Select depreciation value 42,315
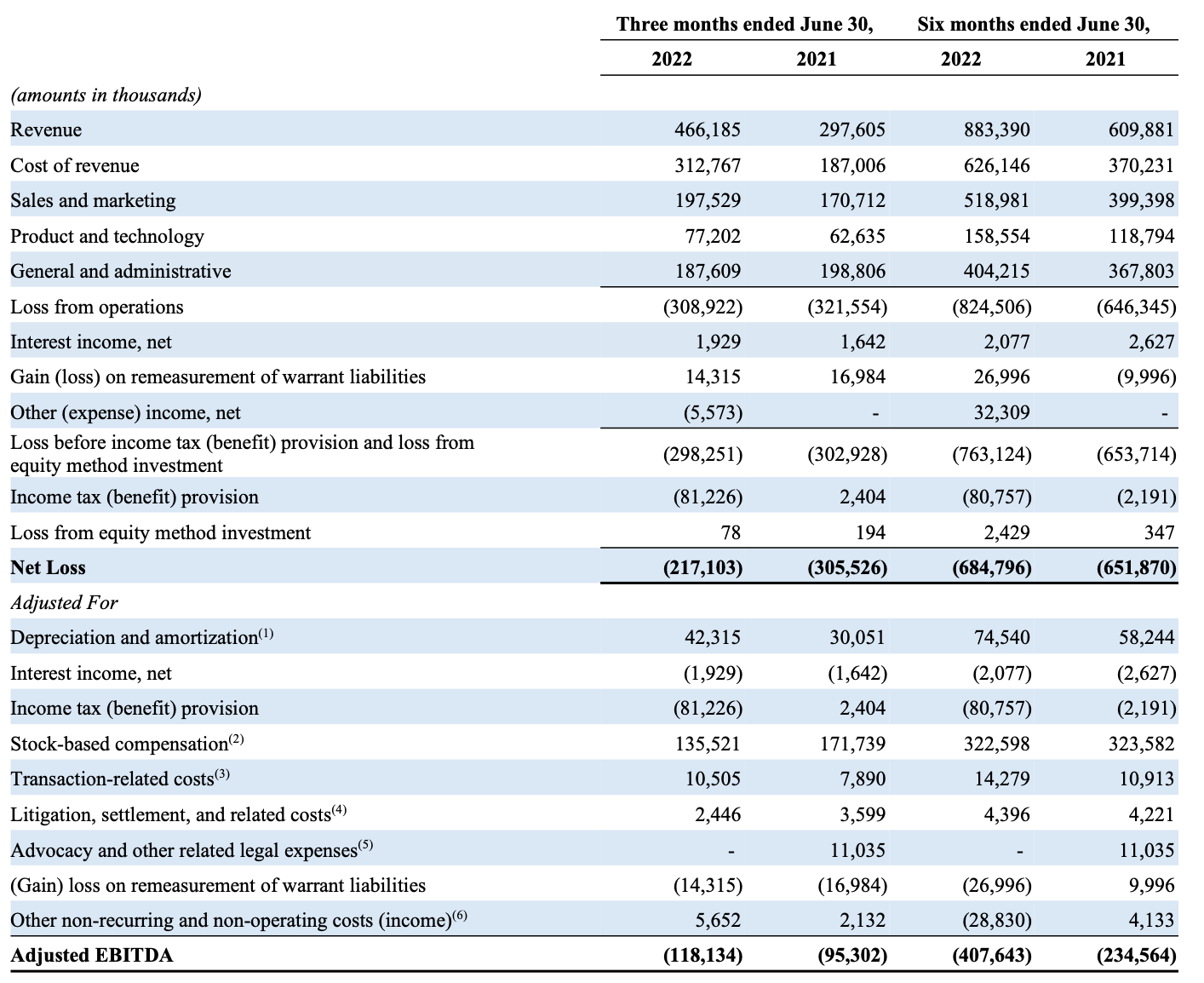1204x983 pixels. (x=713, y=637)
